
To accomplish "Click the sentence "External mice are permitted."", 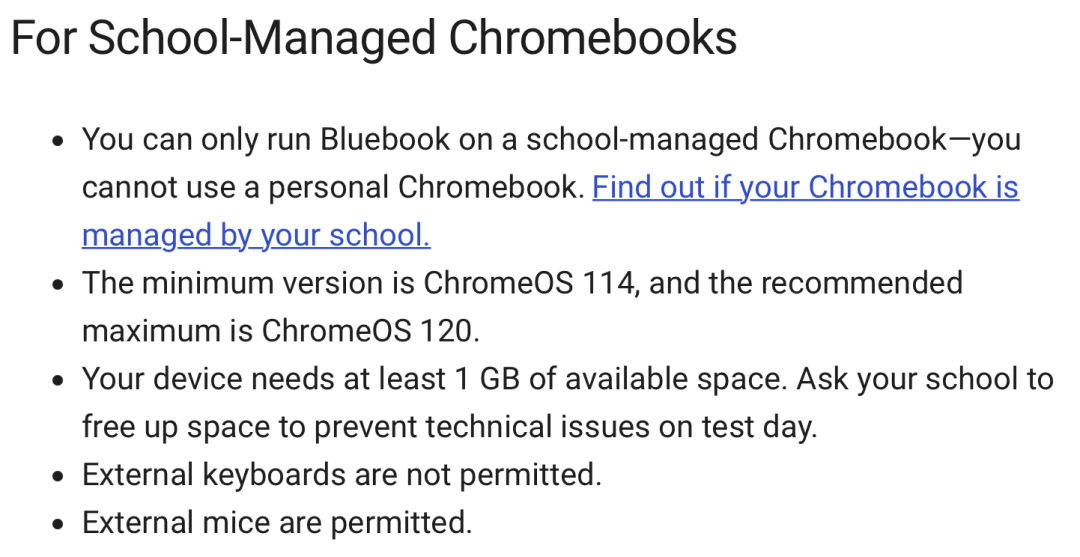I will tap(277, 523).
